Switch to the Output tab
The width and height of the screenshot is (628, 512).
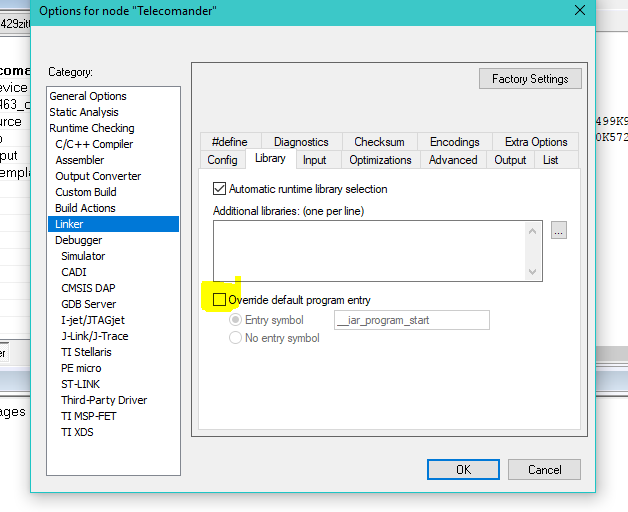point(510,160)
